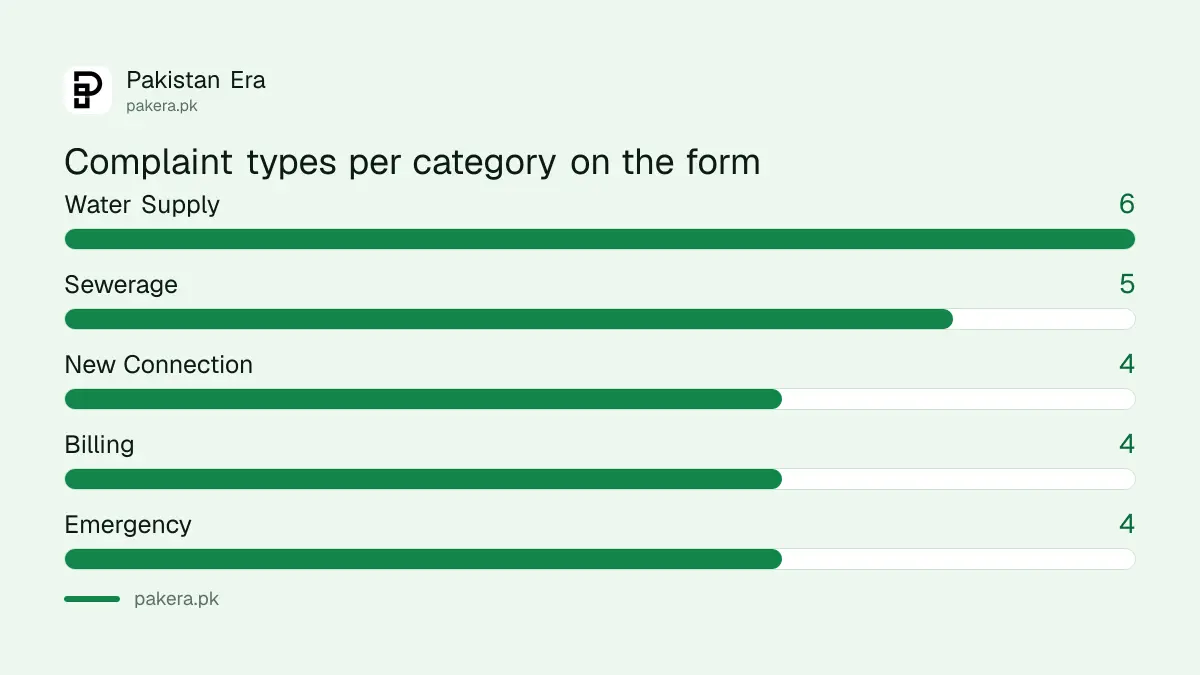Click the Water Supply label

(x=142, y=205)
